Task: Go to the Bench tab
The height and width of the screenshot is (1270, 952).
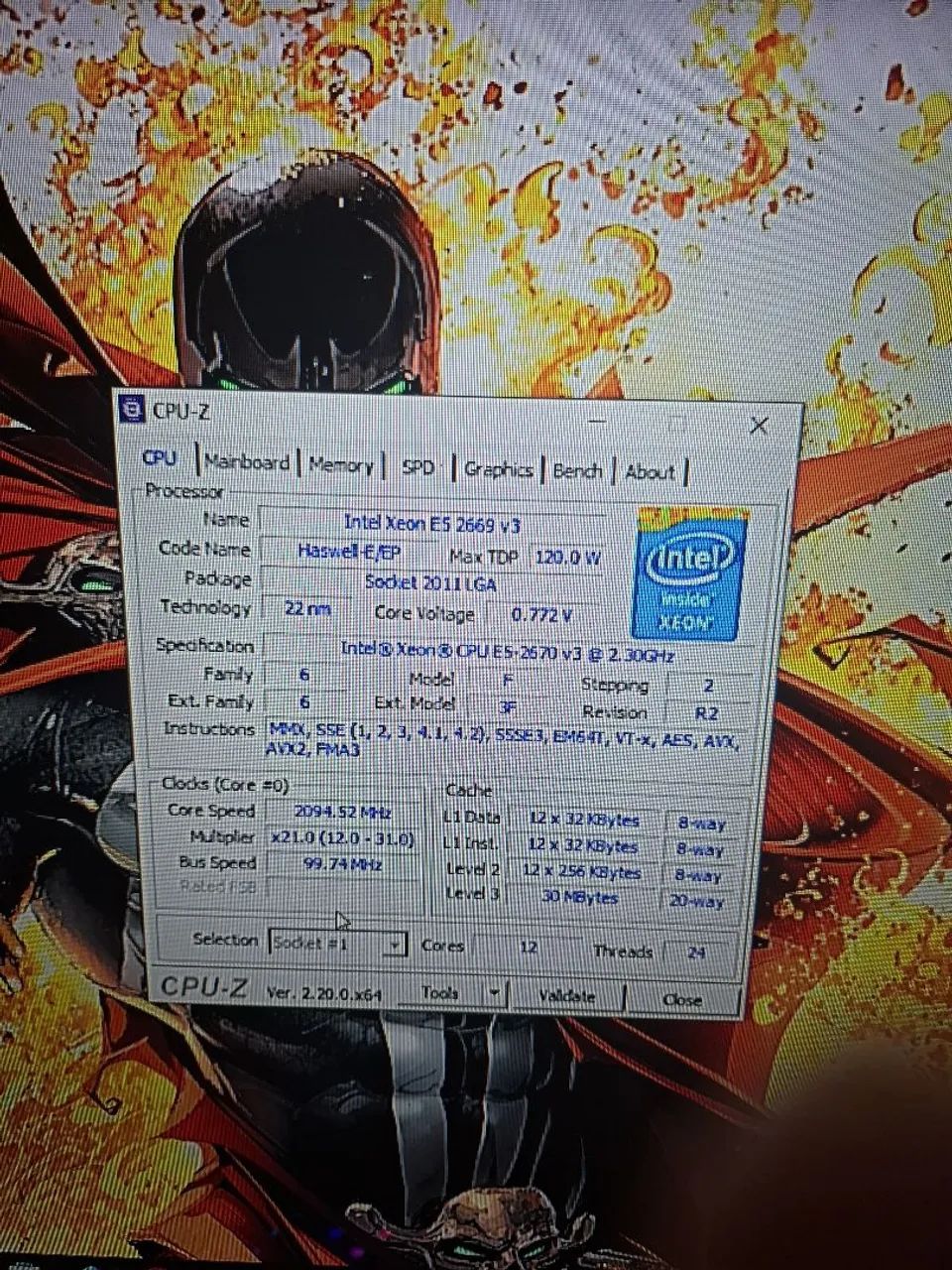Action: coord(577,471)
